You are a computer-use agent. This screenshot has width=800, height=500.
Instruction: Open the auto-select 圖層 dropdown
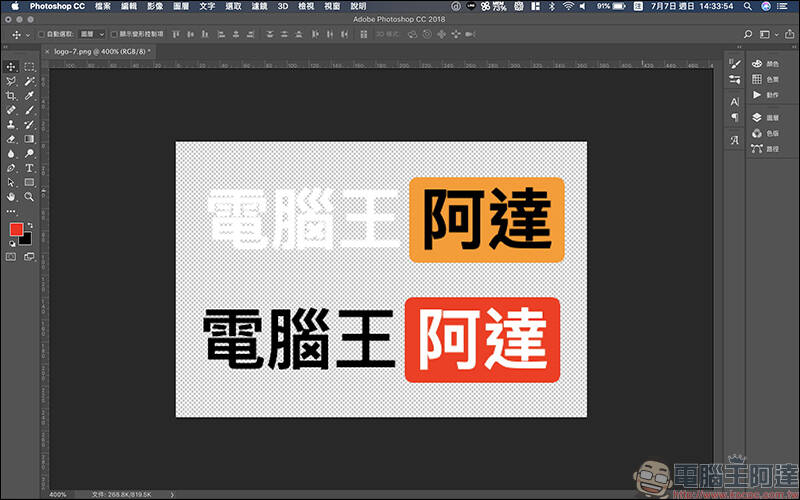(92, 34)
